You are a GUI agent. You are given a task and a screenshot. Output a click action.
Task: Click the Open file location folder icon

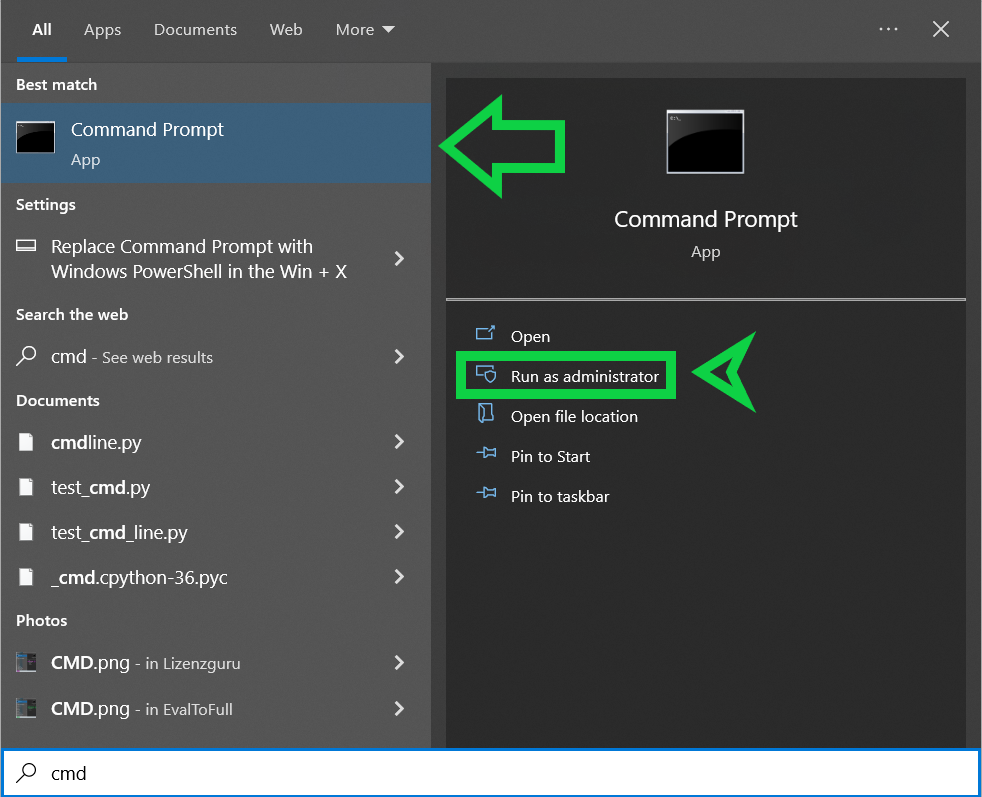486,413
